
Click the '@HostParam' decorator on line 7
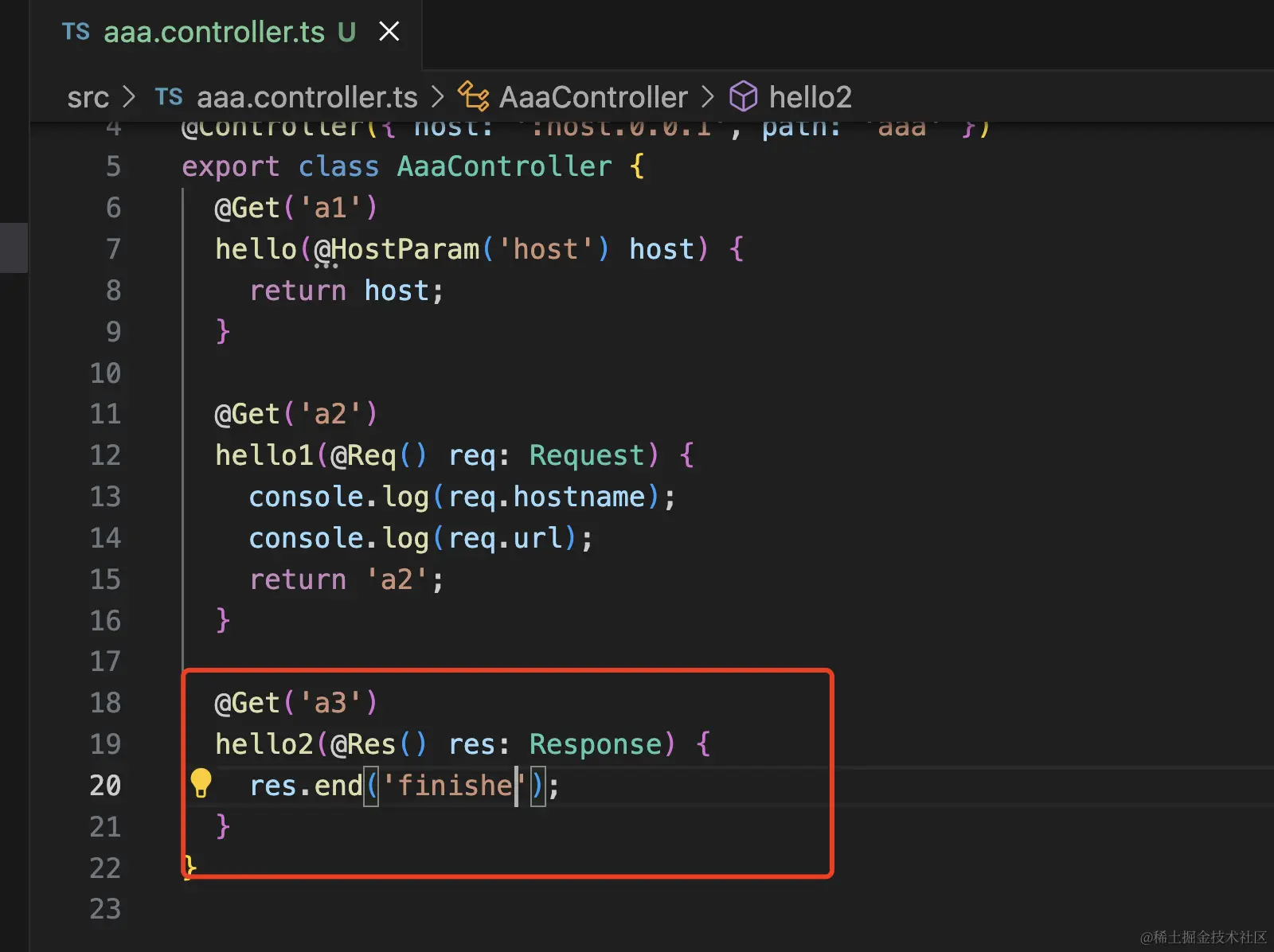(x=397, y=249)
